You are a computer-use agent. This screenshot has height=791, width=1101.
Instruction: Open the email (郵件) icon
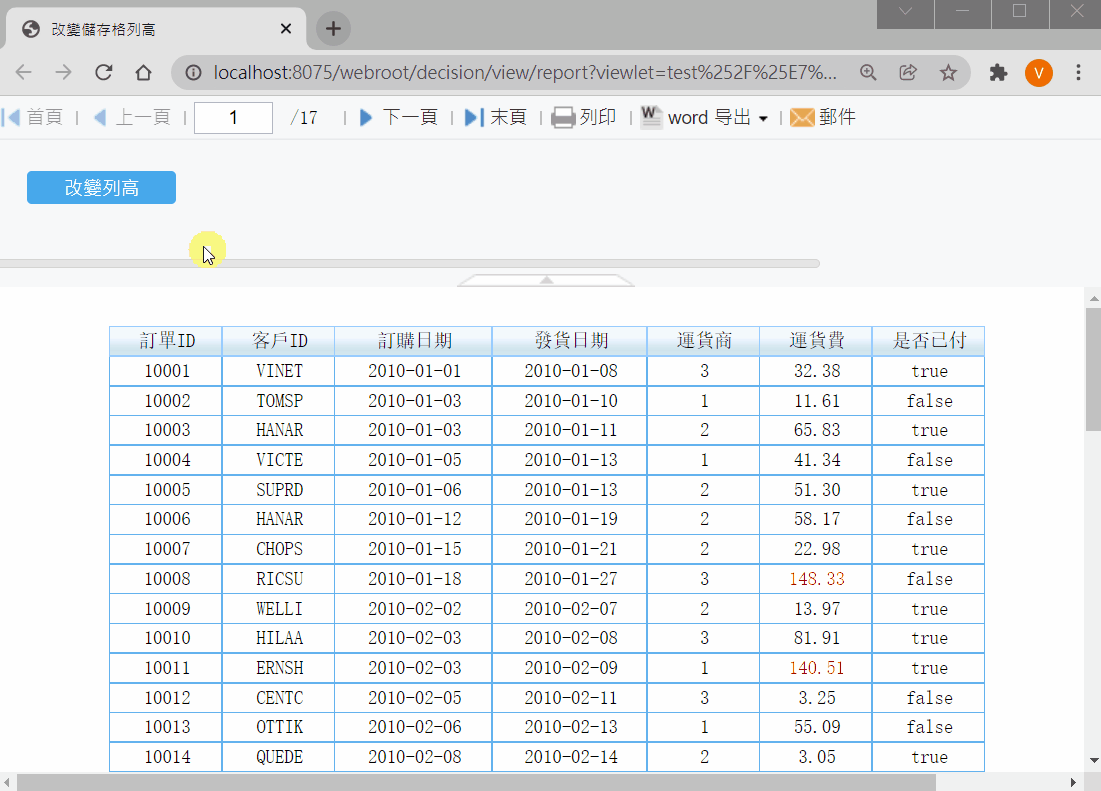point(802,117)
